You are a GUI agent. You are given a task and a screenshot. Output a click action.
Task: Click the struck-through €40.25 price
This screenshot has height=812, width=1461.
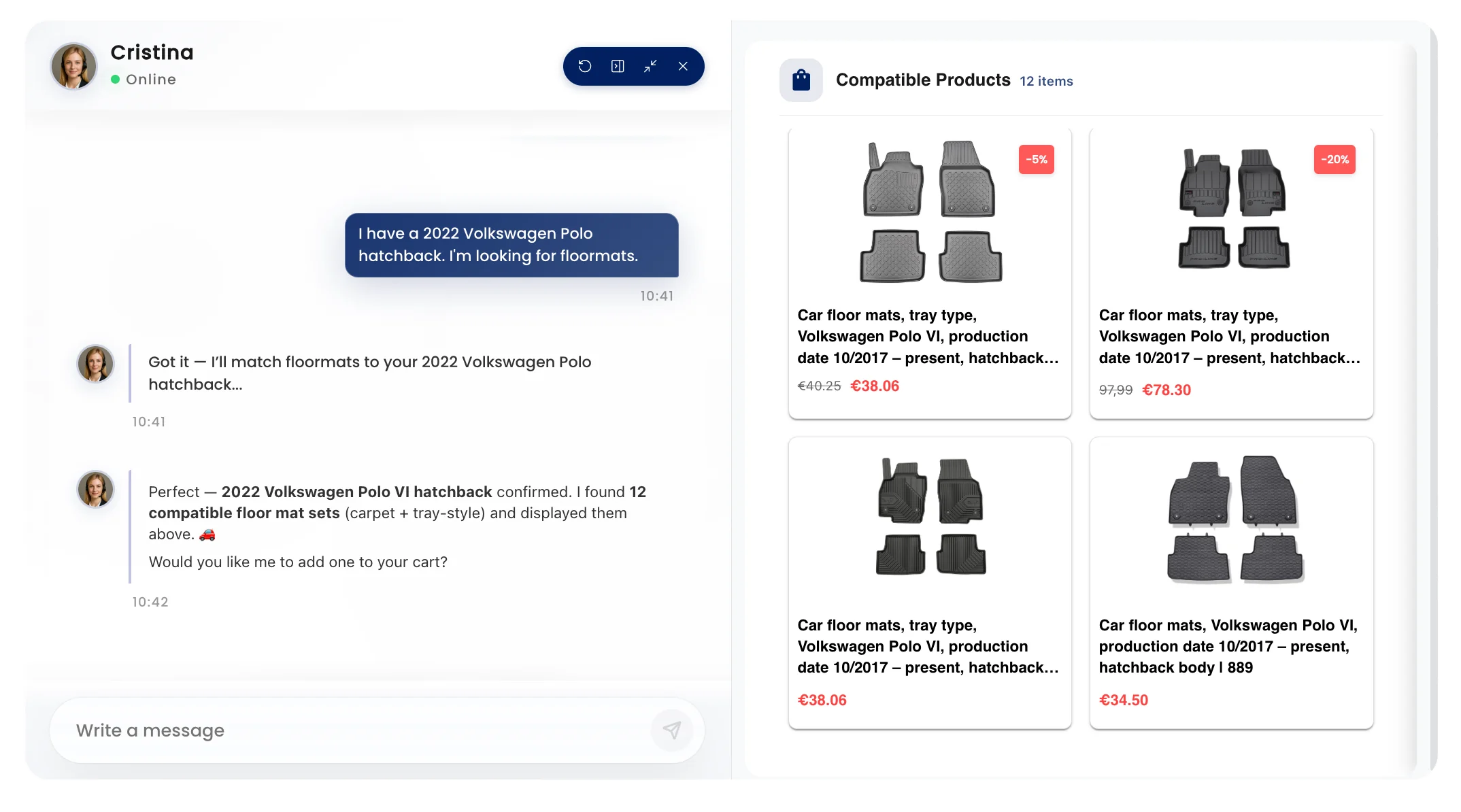(819, 386)
